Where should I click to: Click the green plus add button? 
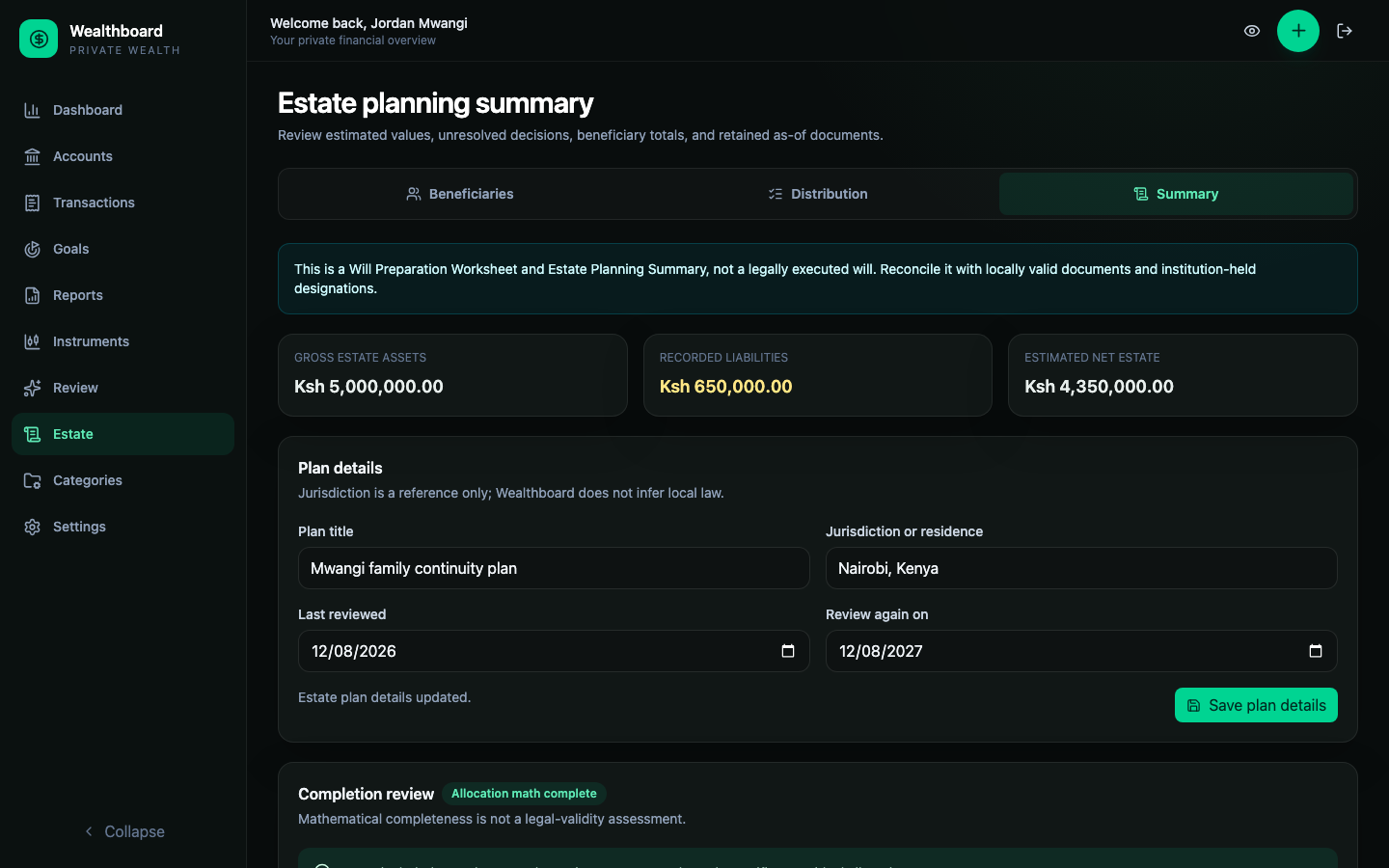coord(1298,31)
